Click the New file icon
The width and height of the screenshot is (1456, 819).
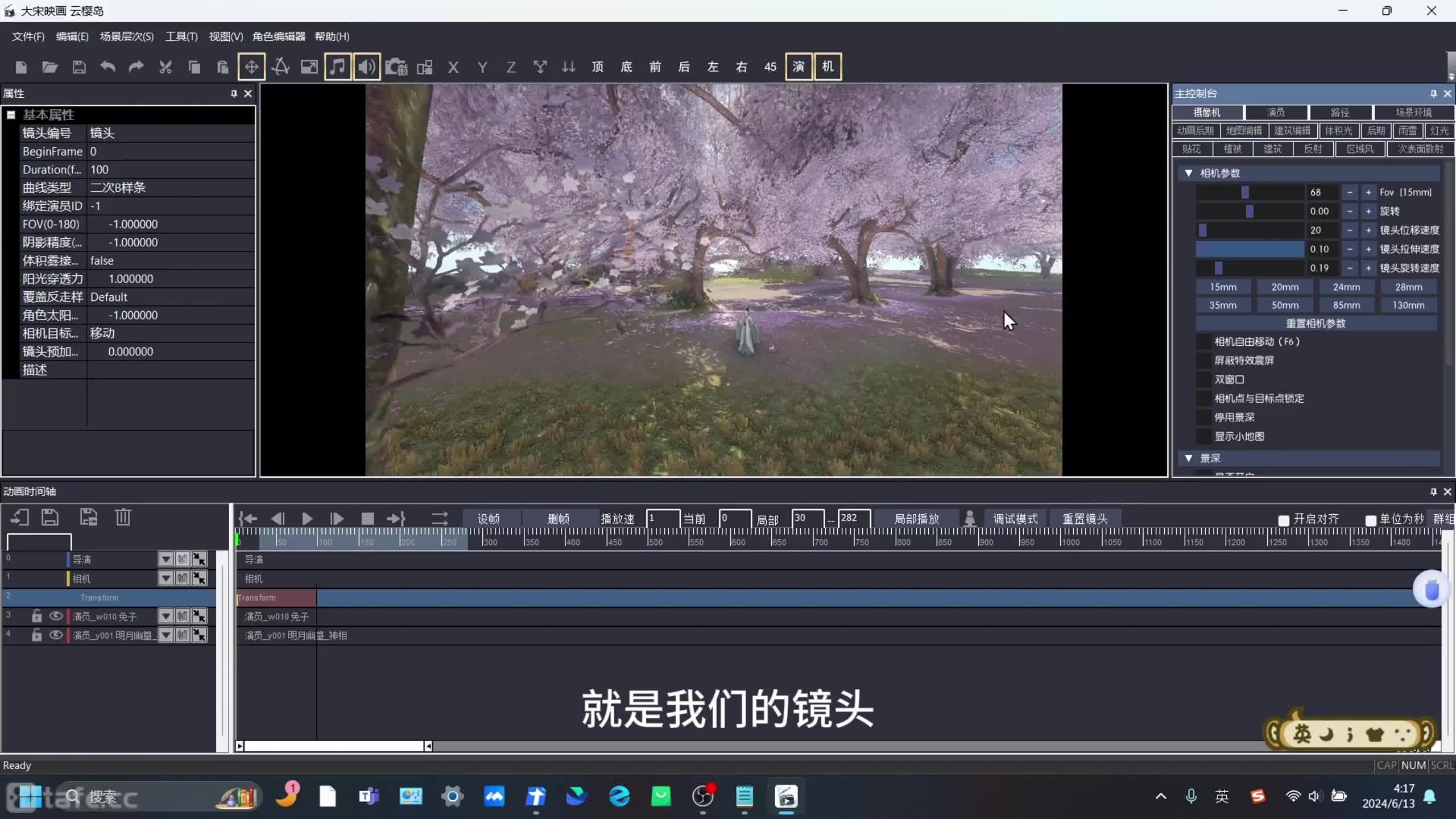tap(21, 67)
